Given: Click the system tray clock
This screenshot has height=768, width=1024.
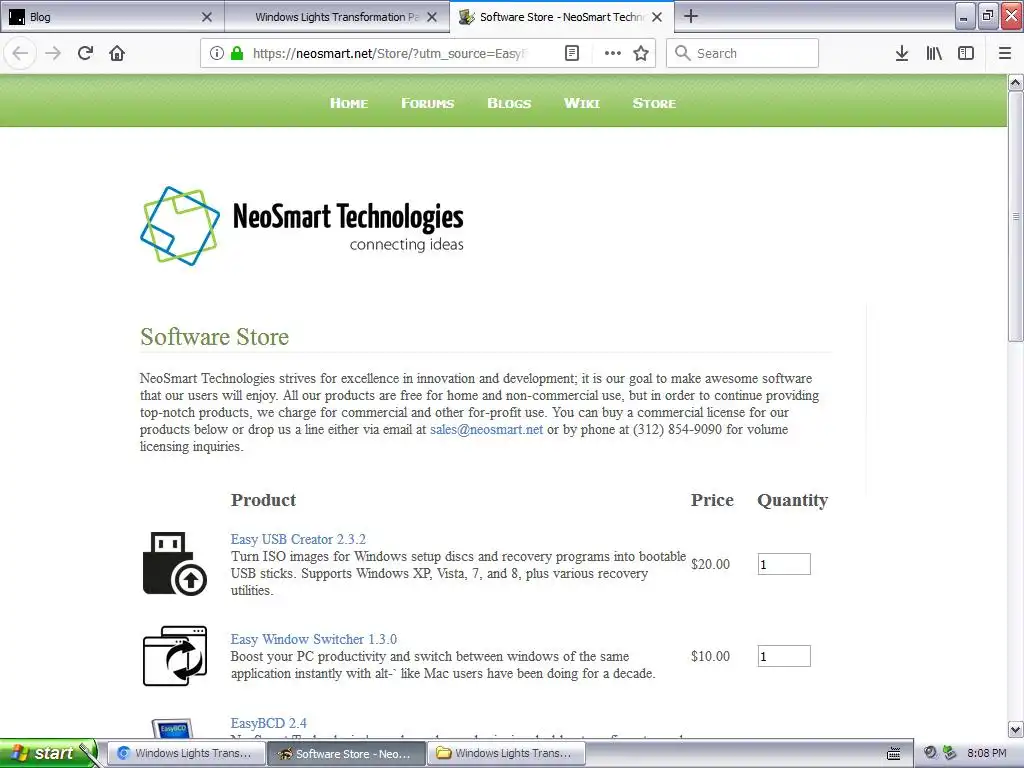Looking at the screenshot, I should 987,753.
